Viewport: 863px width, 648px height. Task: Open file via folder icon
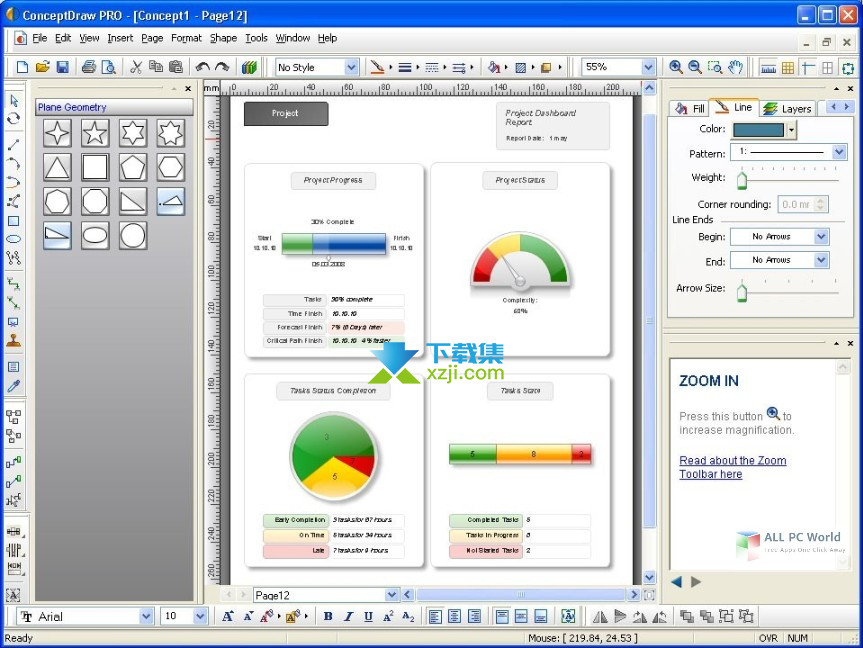pos(42,67)
